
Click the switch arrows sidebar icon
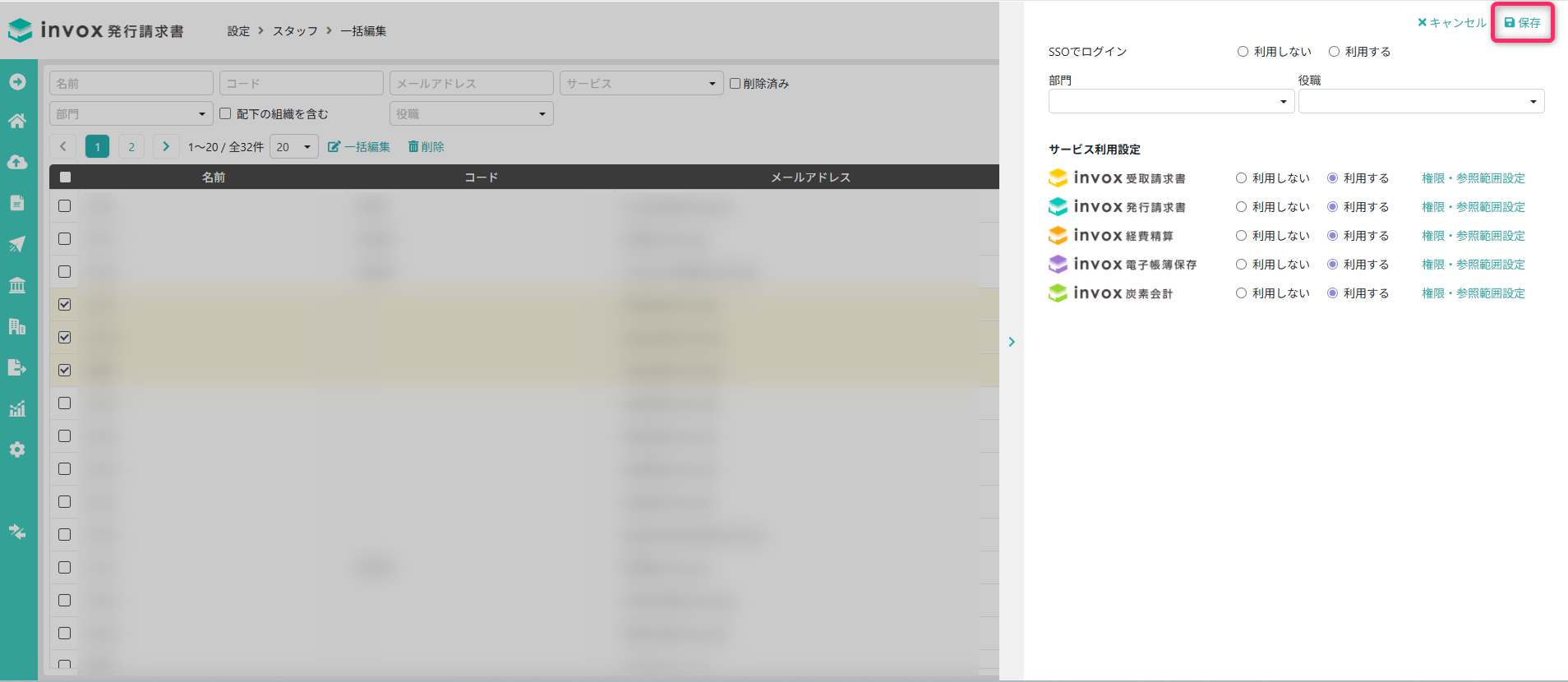point(17,532)
